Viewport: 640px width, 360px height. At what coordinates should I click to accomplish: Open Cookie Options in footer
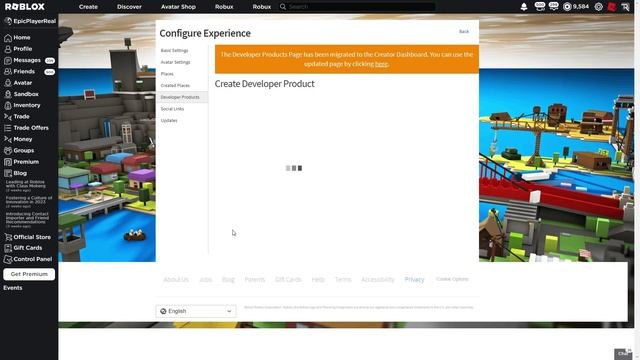pos(452,279)
